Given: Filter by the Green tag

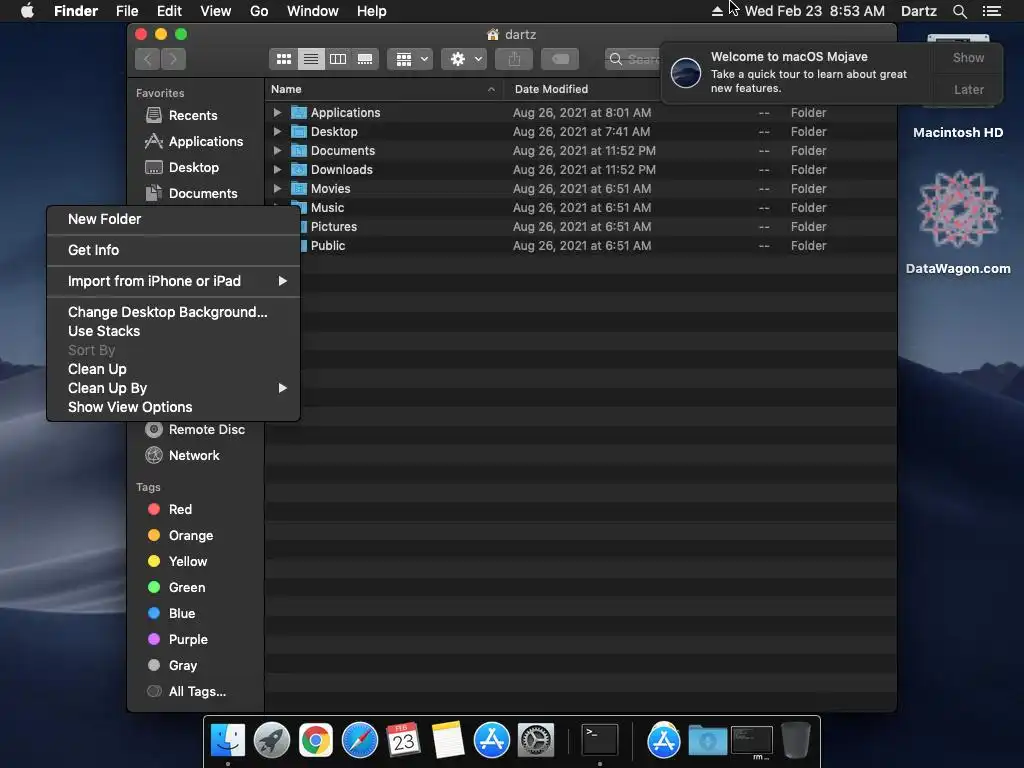Looking at the screenshot, I should [x=176, y=588].
